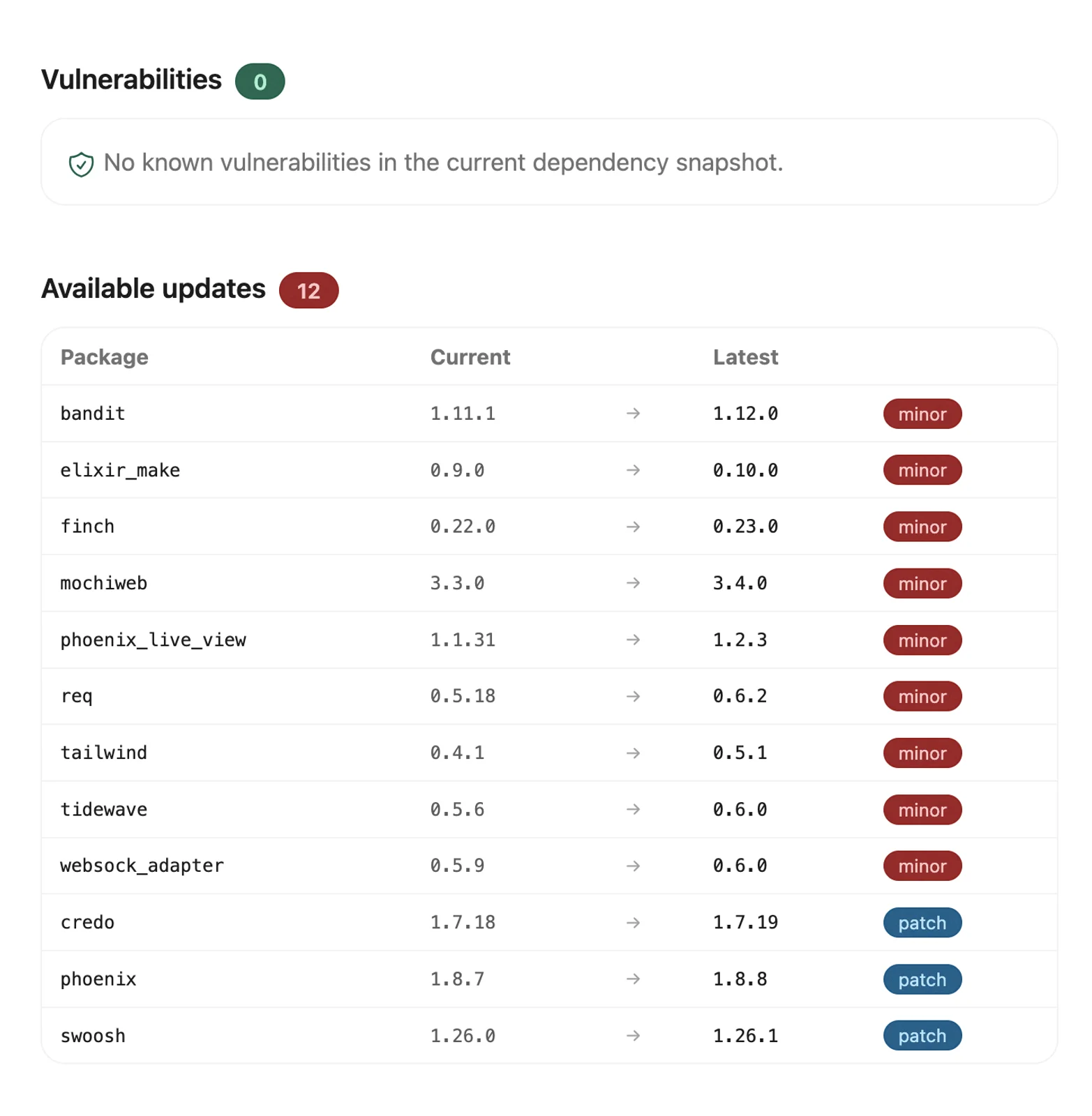Click the arrow icon in bandit row

point(633,414)
